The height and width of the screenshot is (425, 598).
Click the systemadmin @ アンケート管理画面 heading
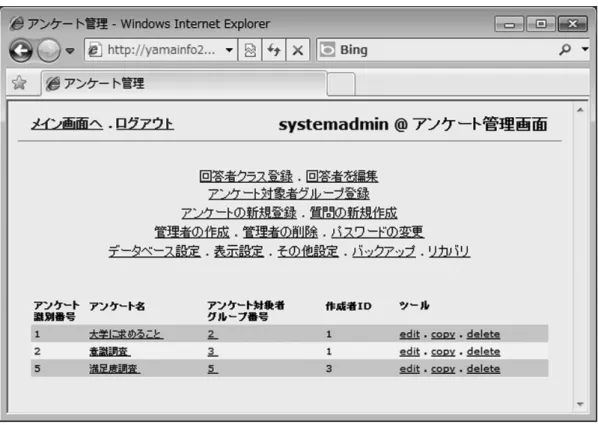(x=413, y=124)
